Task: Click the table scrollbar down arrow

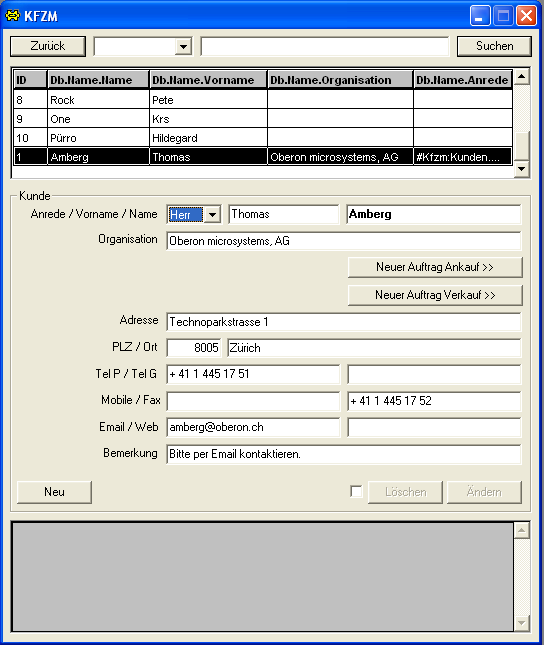Action: pyautogui.click(x=522, y=169)
